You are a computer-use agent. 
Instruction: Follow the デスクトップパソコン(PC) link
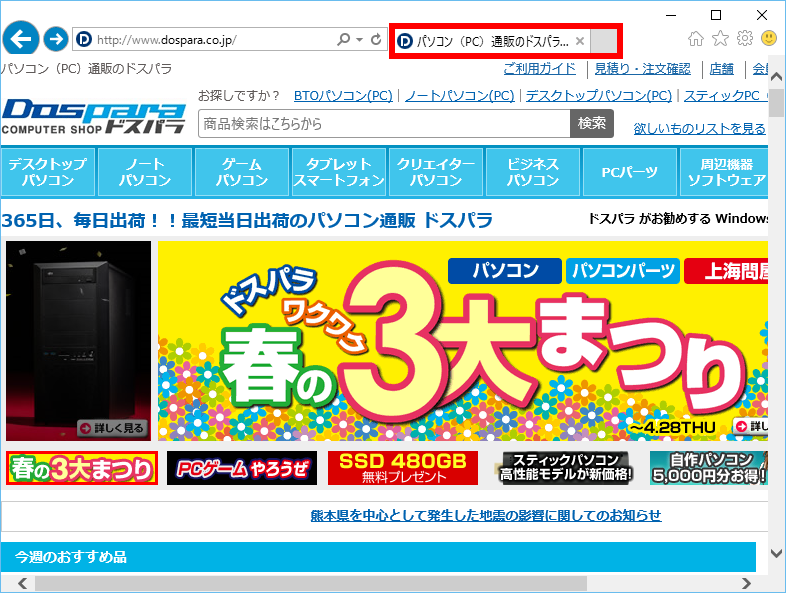pyautogui.click(x=599, y=96)
